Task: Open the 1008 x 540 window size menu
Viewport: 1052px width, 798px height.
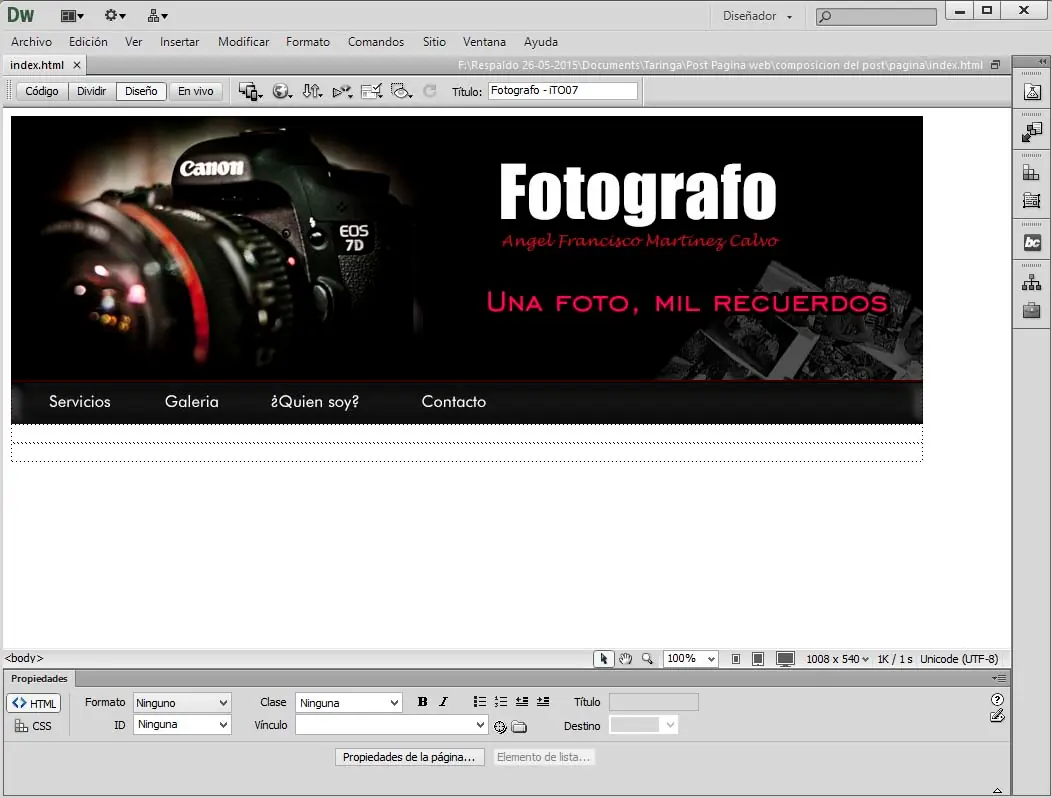Action: coord(837,659)
